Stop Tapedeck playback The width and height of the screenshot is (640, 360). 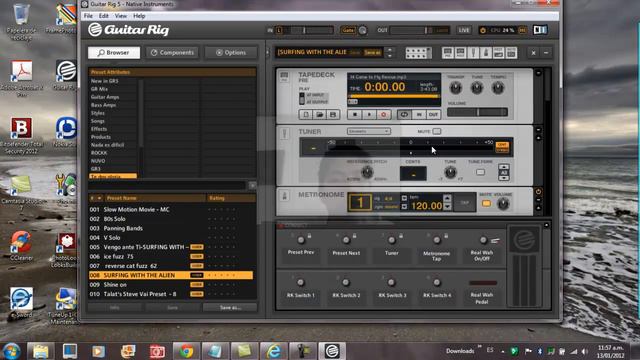pos(355,115)
